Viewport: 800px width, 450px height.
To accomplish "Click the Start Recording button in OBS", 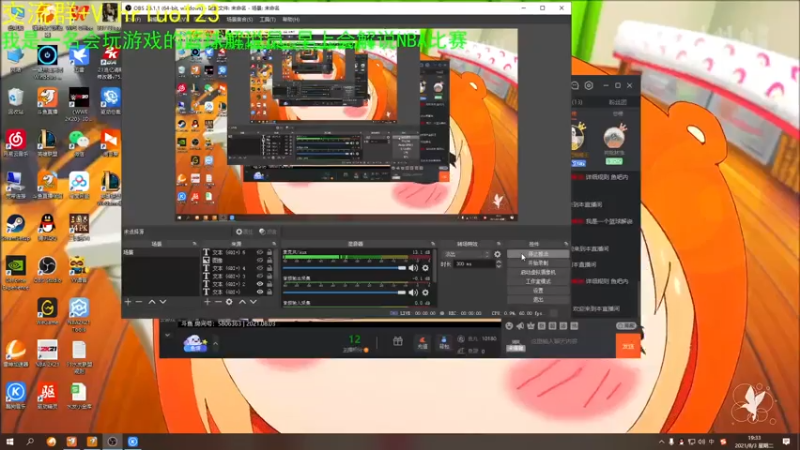I will coord(538,263).
